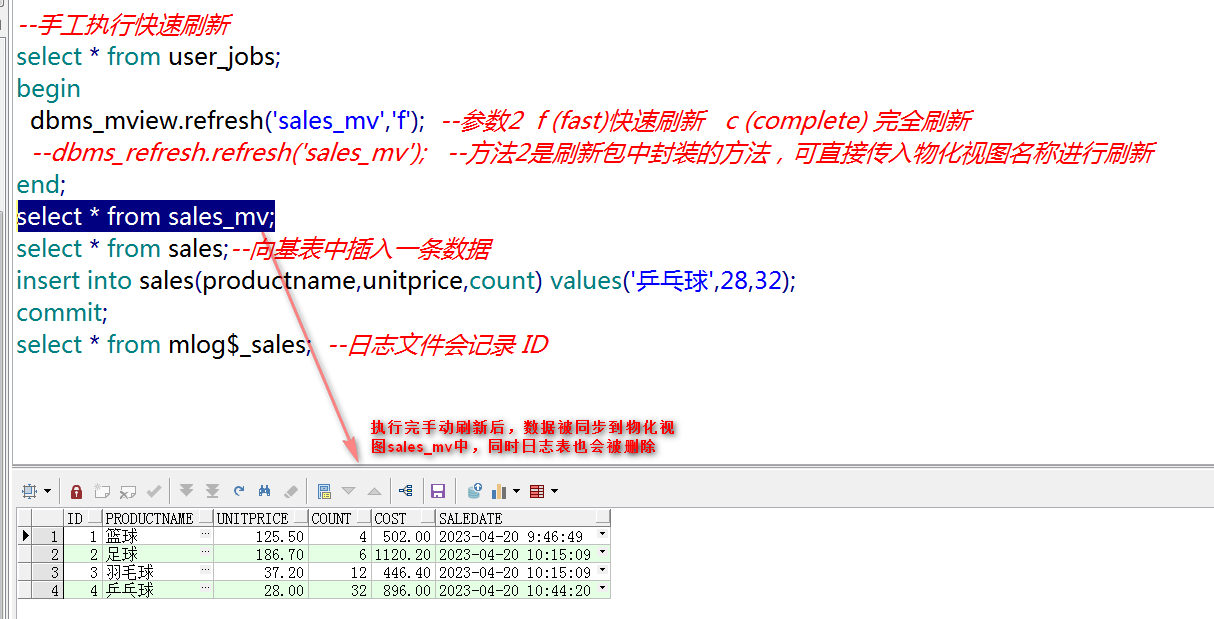Click the dbms_mview.refresh statement

click(x=228, y=121)
